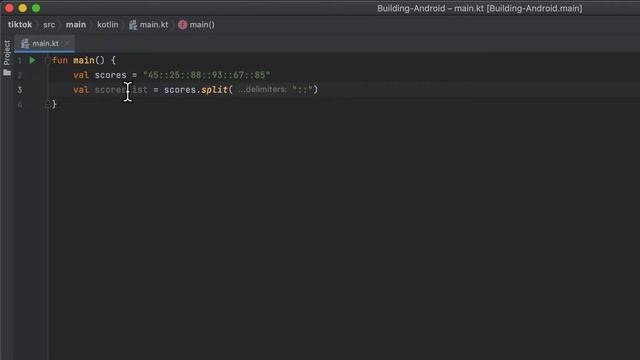Close the main.kt editor tab

(67, 43)
